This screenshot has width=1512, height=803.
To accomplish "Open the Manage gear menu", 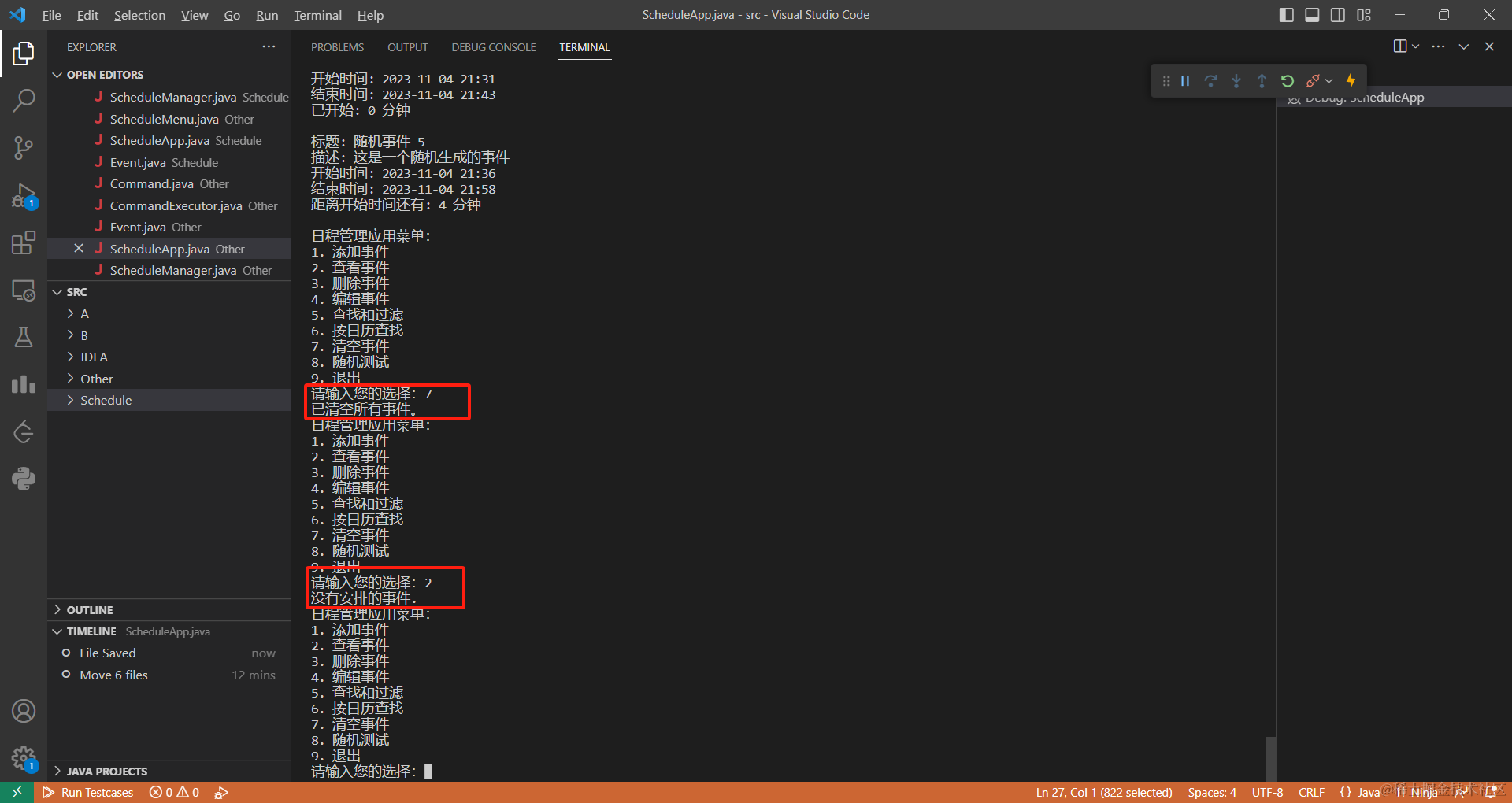I will point(24,758).
